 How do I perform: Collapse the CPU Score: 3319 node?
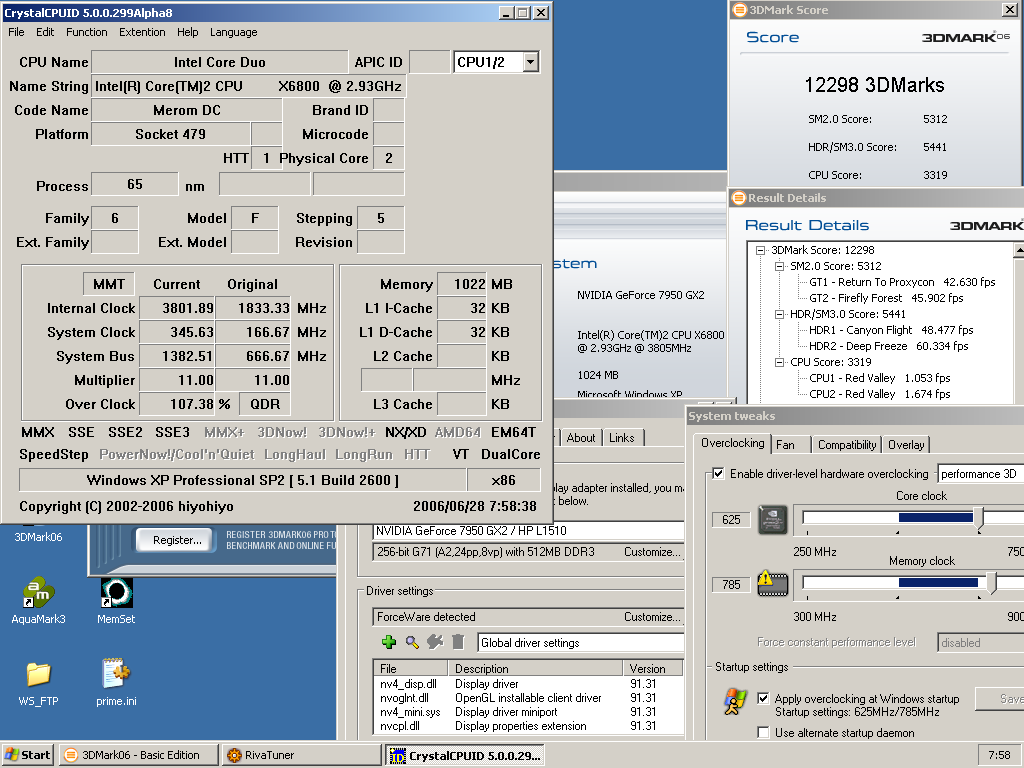779,362
